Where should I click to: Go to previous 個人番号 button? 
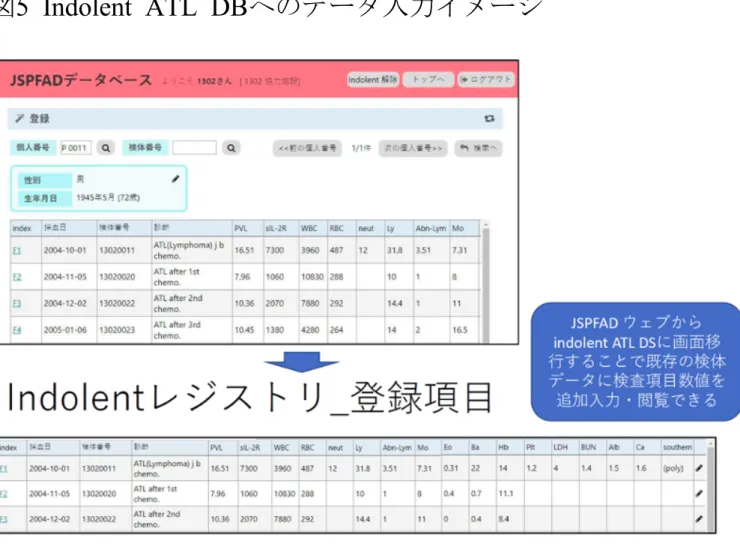(307, 148)
